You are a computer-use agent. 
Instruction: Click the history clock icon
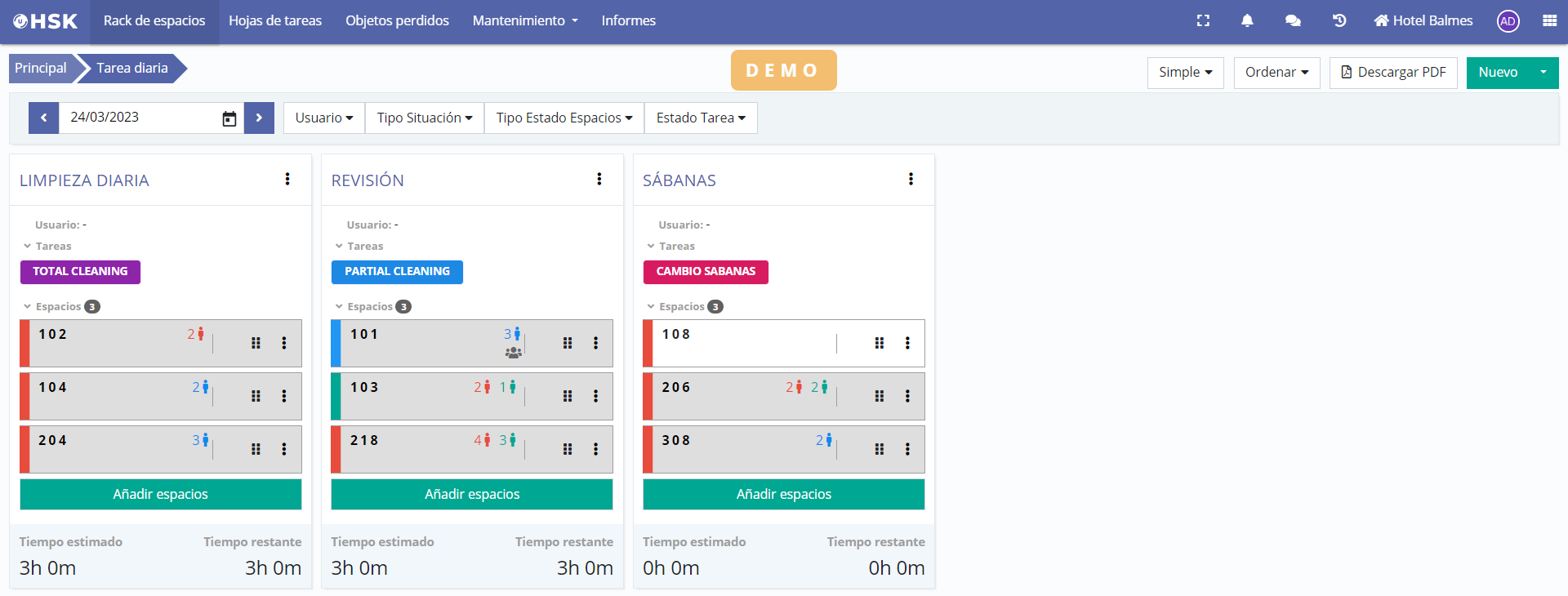pos(1339,20)
